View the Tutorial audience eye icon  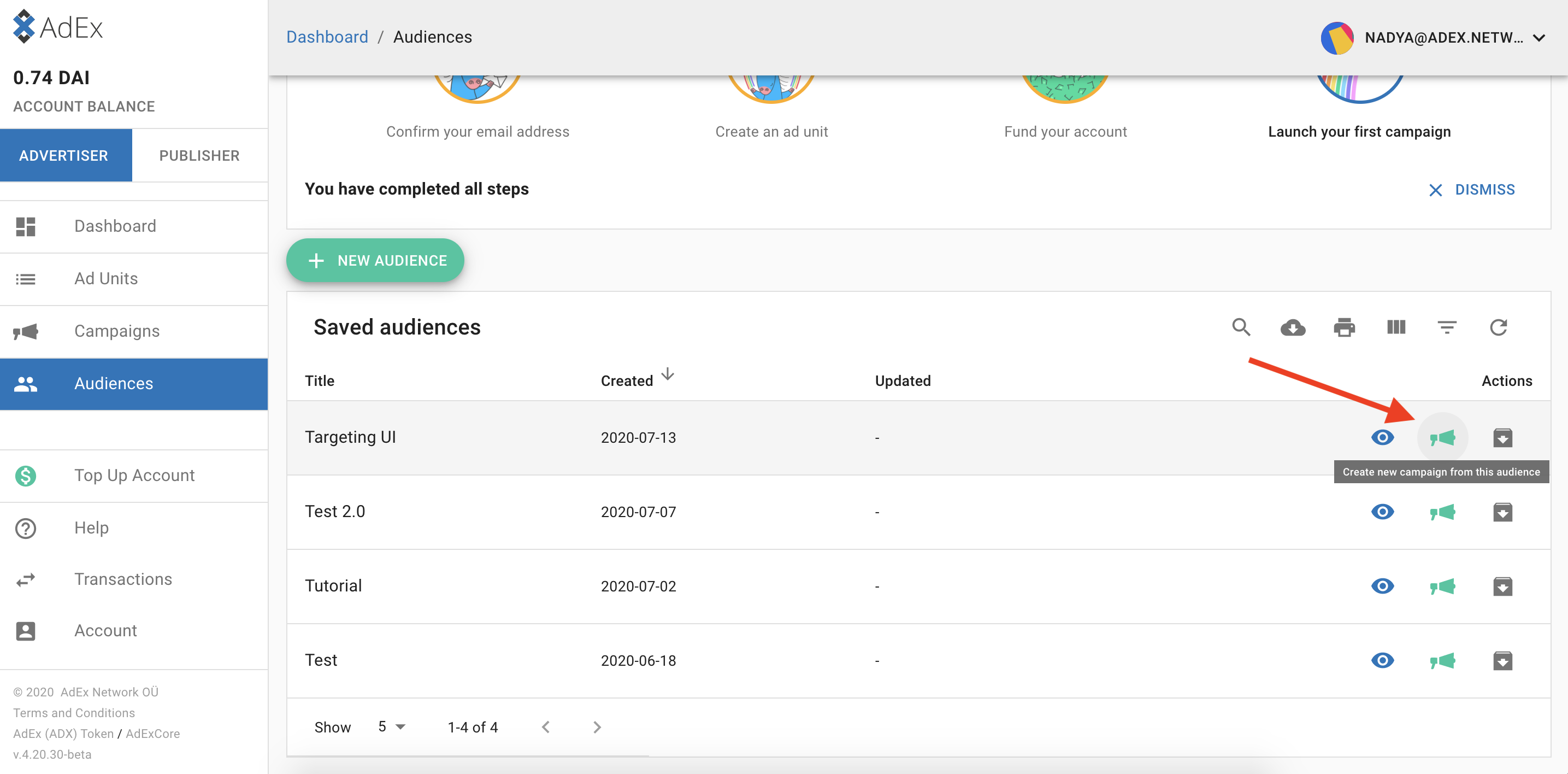coord(1382,586)
